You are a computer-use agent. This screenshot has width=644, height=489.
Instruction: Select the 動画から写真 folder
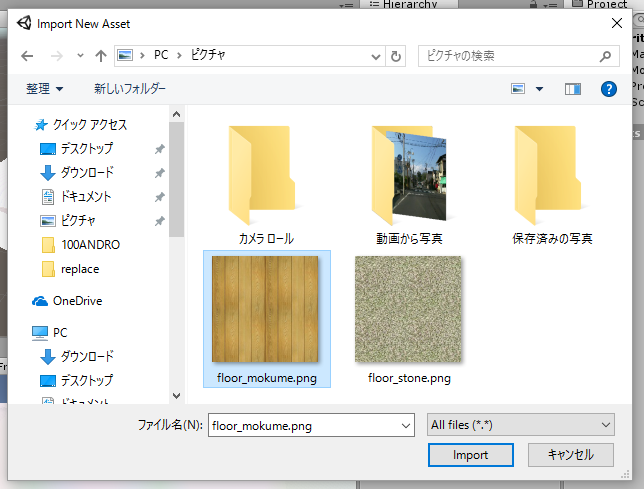[409, 185]
